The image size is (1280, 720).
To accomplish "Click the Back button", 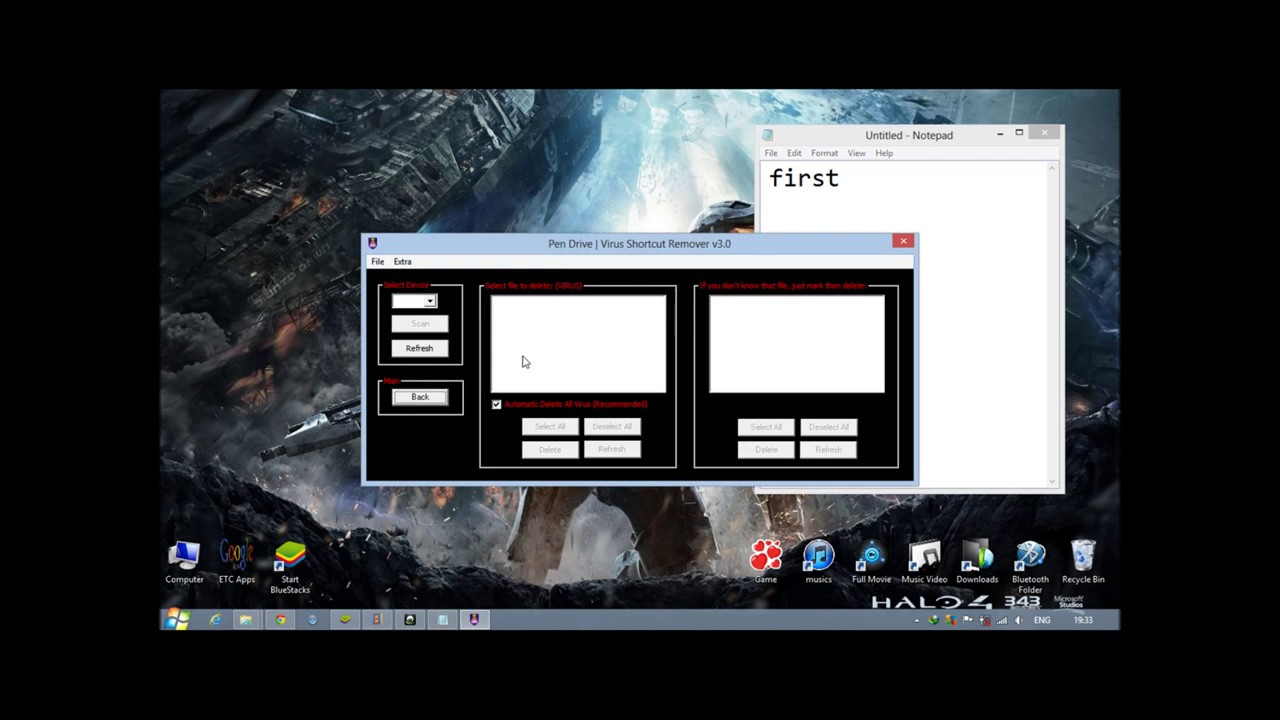I will point(420,397).
